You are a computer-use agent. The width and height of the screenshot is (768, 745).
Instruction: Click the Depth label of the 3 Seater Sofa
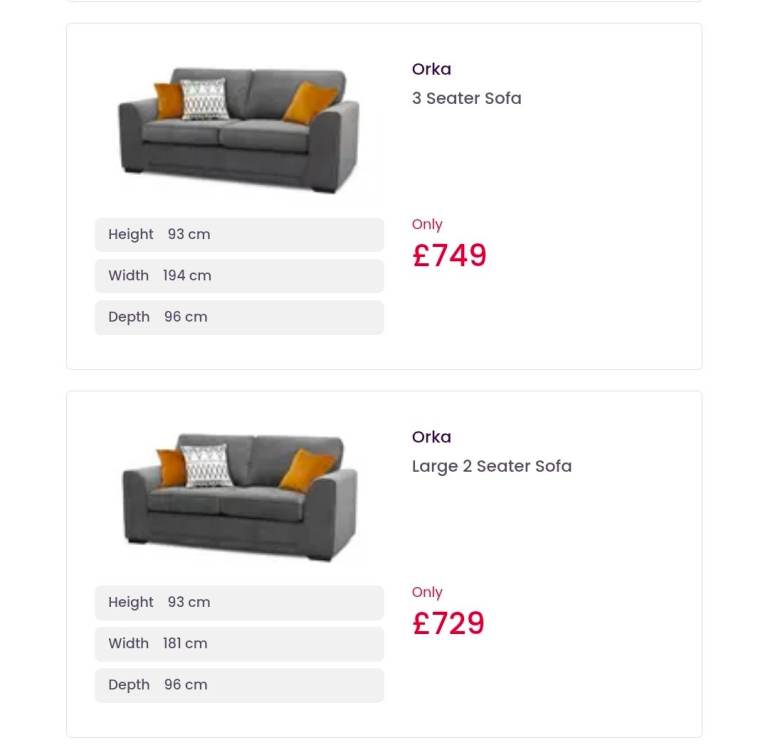point(129,317)
